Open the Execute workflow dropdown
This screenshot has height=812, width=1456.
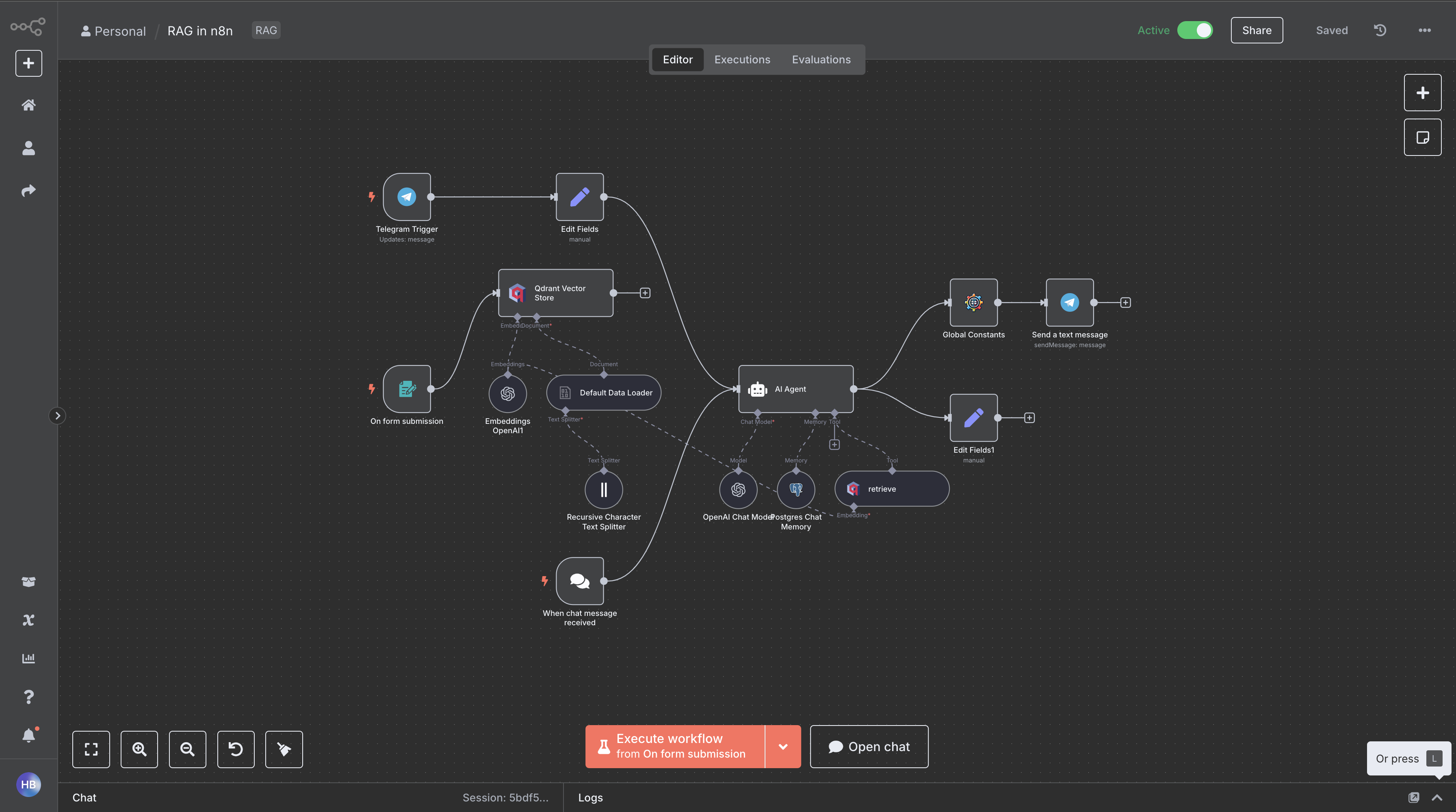point(783,746)
